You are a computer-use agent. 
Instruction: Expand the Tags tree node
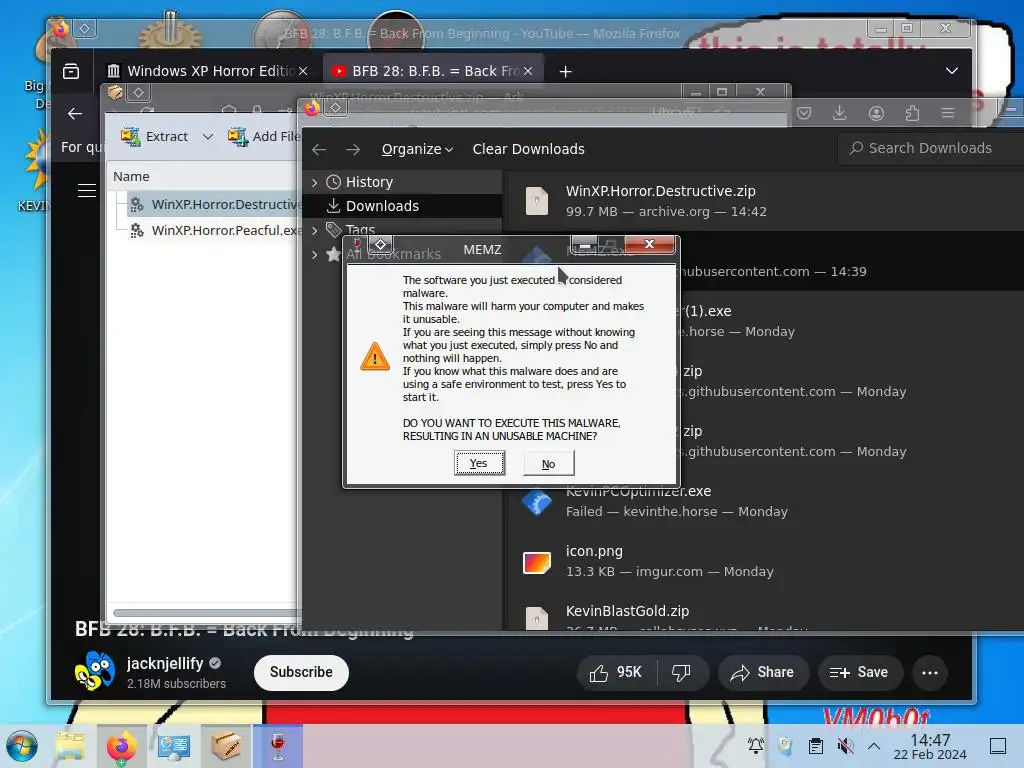[x=315, y=230]
